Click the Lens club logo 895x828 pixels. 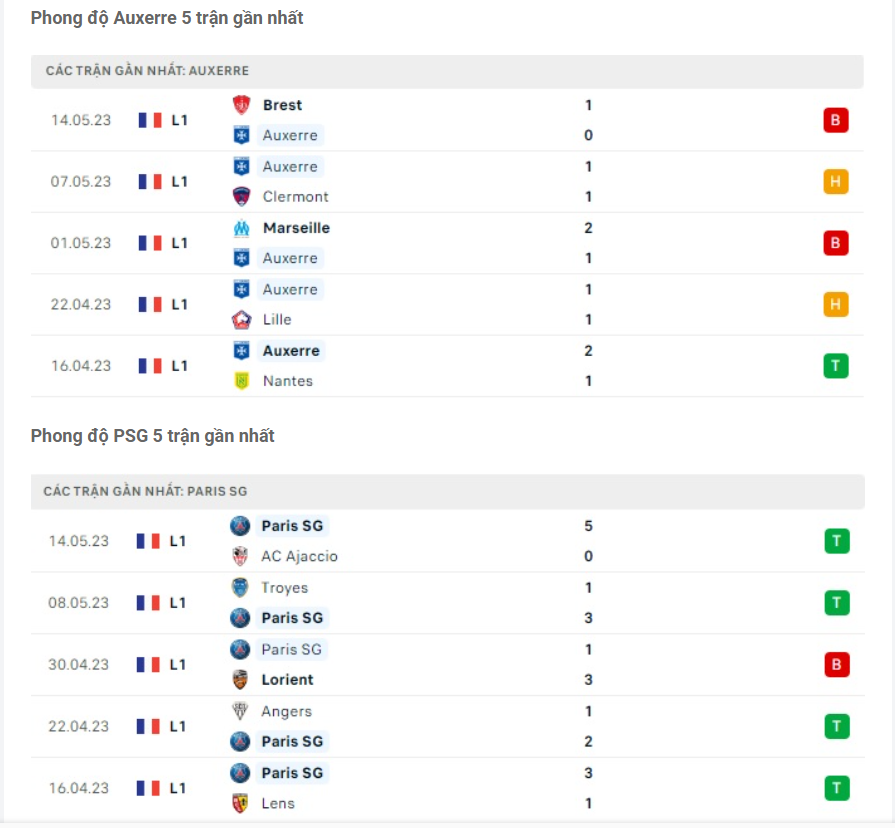coord(240,803)
